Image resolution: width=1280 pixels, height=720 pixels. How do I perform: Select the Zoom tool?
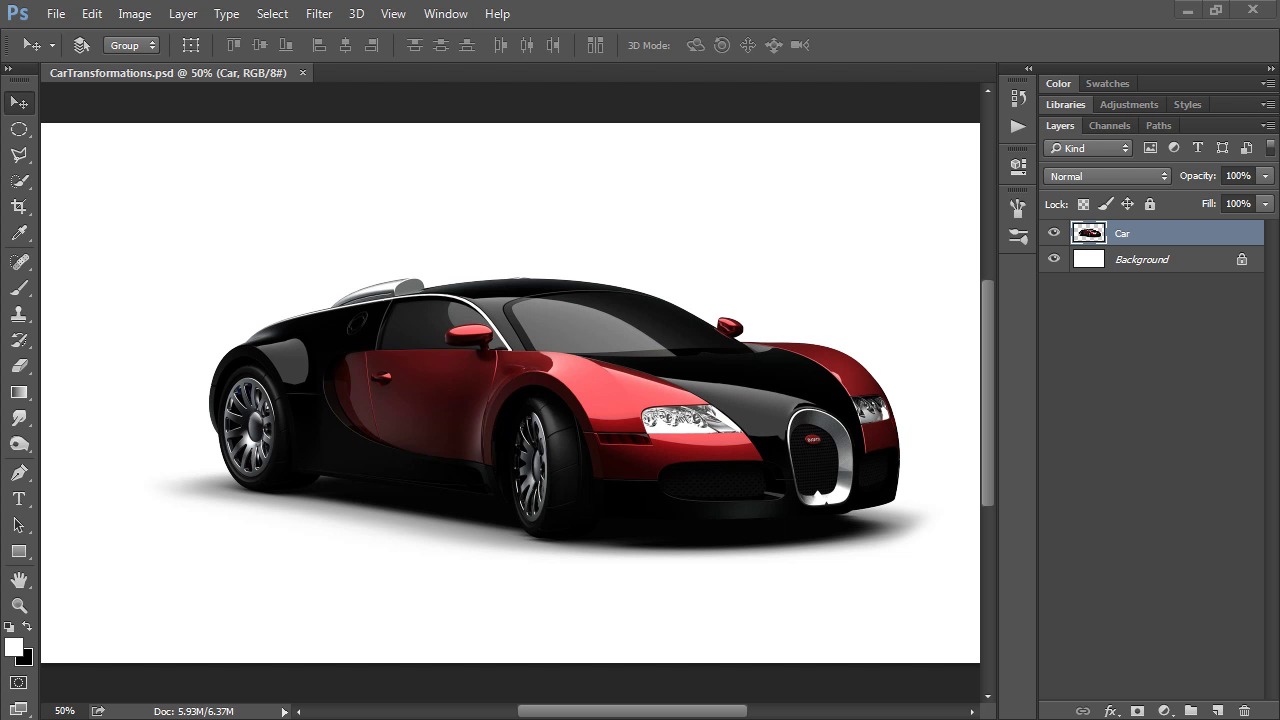(x=19, y=606)
